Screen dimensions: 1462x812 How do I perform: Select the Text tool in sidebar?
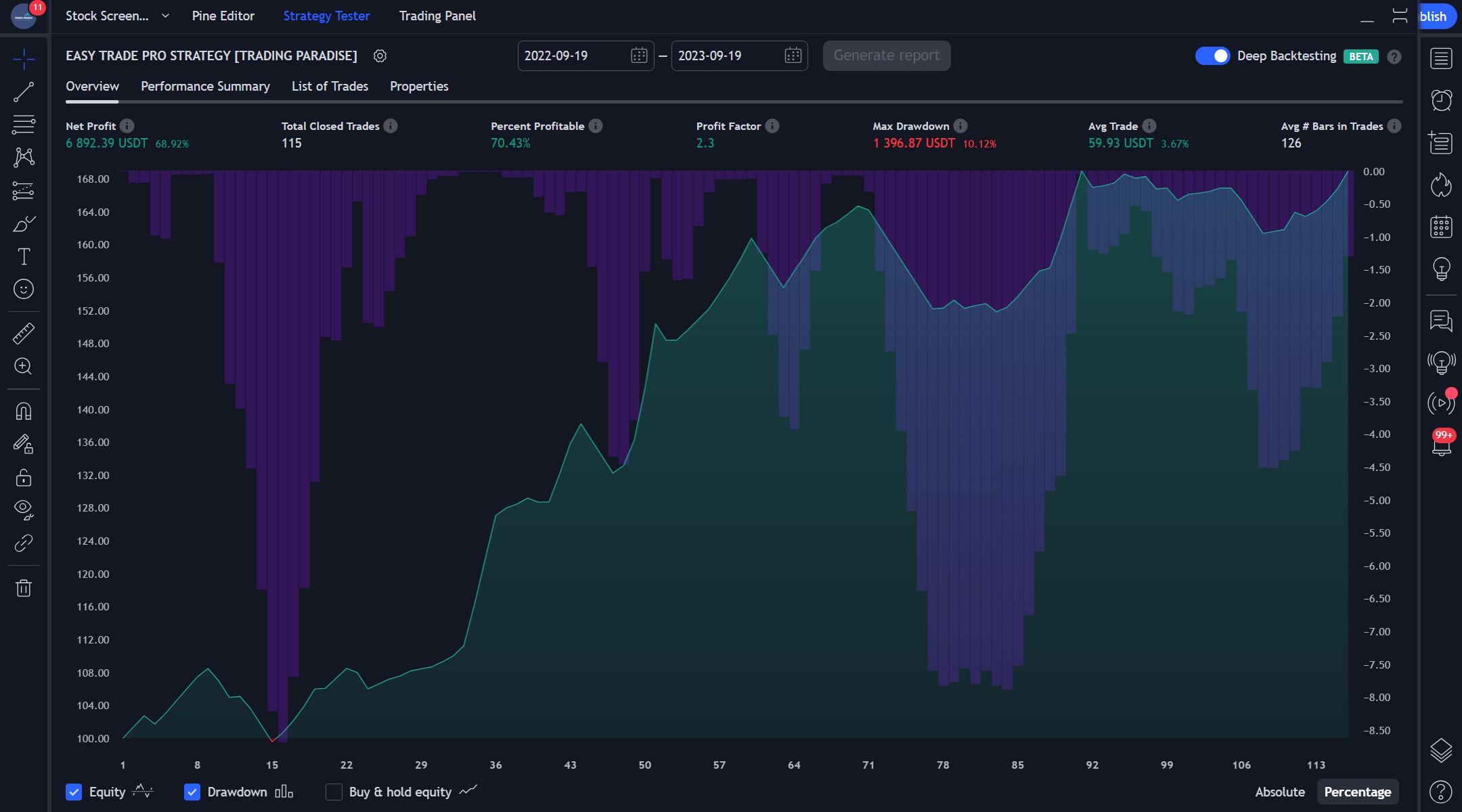tap(24, 256)
